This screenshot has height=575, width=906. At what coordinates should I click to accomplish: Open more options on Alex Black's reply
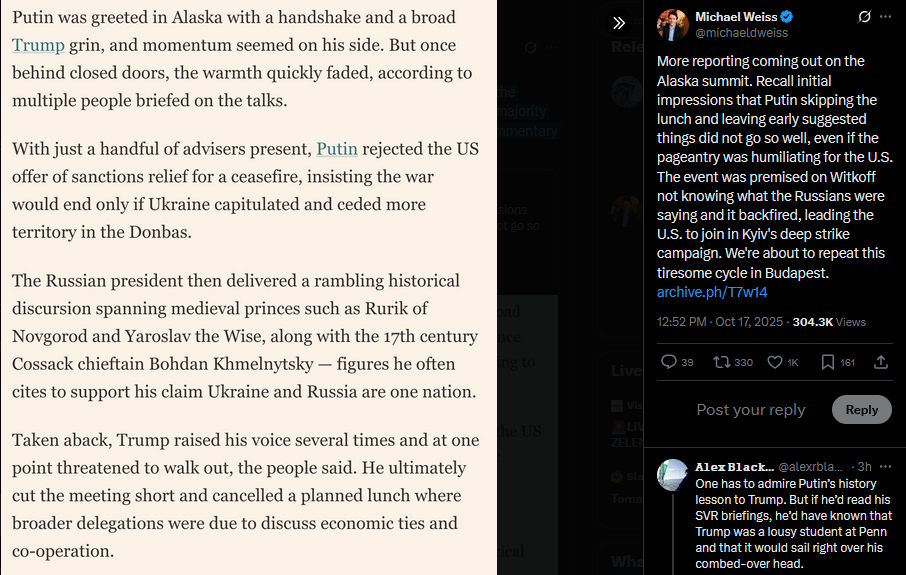pyautogui.click(x=885, y=466)
